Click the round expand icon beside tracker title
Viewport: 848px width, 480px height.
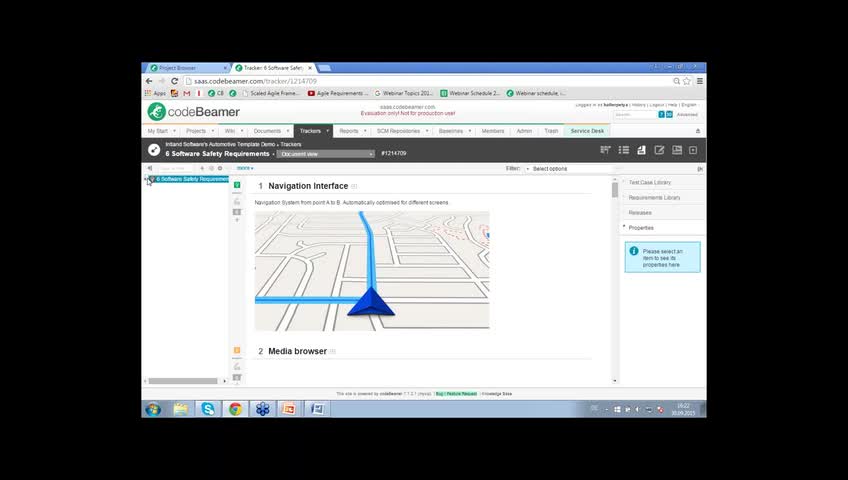(154, 150)
